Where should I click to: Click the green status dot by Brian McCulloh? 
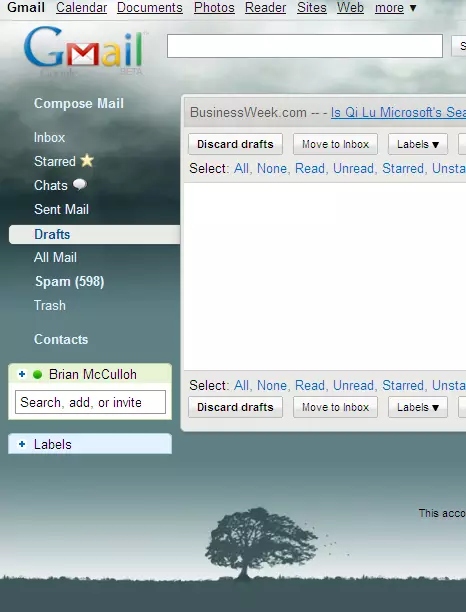(37, 375)
